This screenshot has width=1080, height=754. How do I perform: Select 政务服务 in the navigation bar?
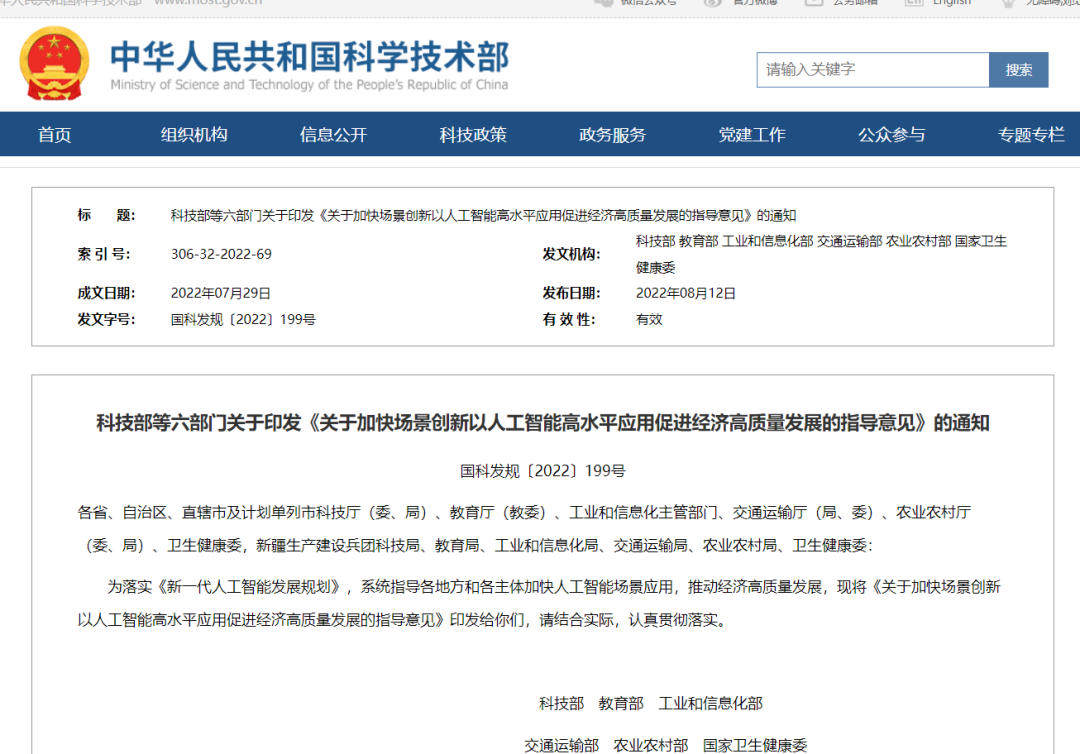(x=612, y=134)
